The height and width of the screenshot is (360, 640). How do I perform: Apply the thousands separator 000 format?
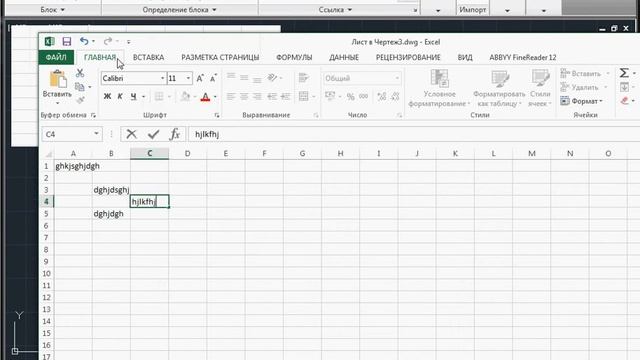[363, 96]
